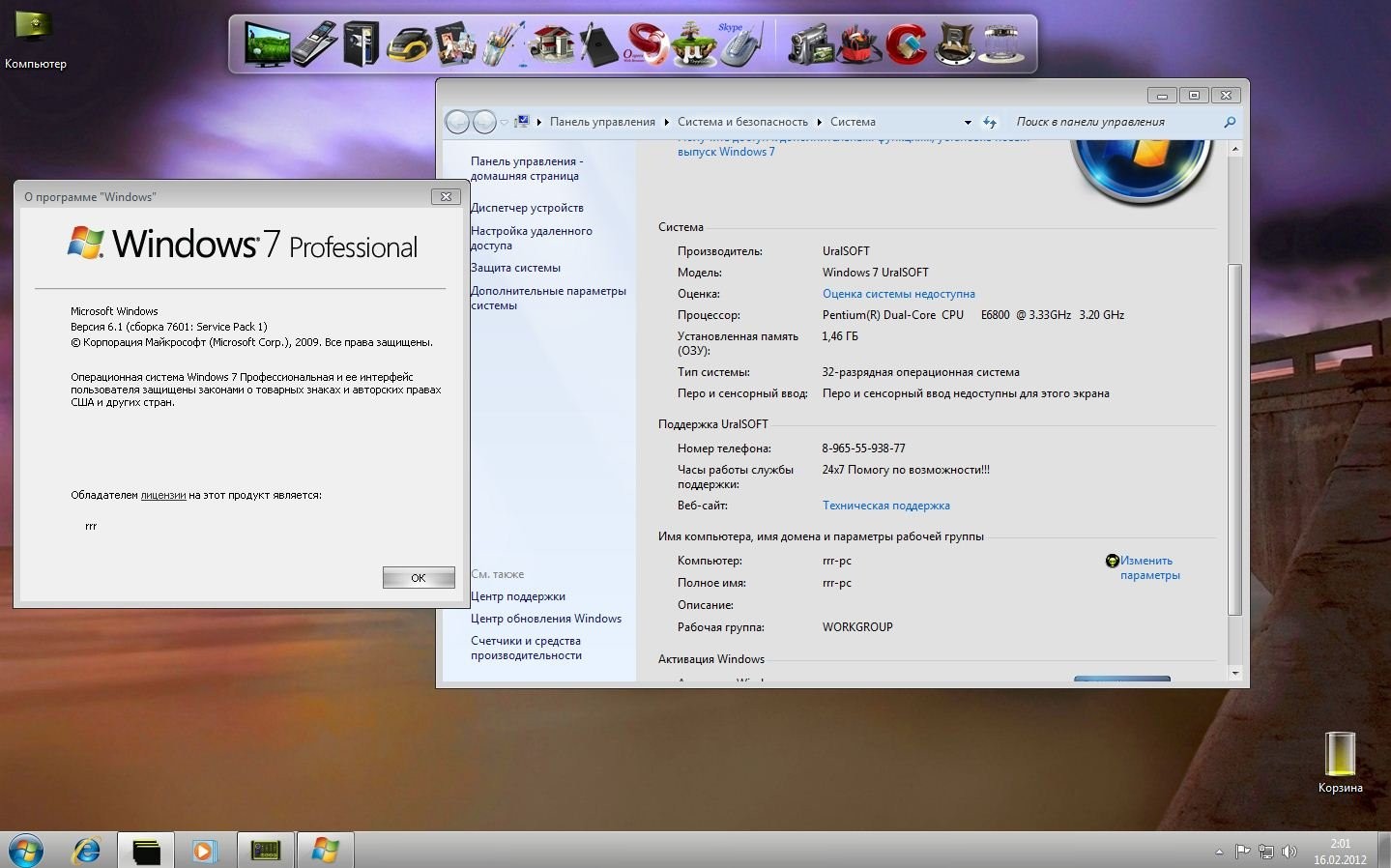Open Дополнительные параметры системы
1391x868 pixels.
[x=548, y=299]
